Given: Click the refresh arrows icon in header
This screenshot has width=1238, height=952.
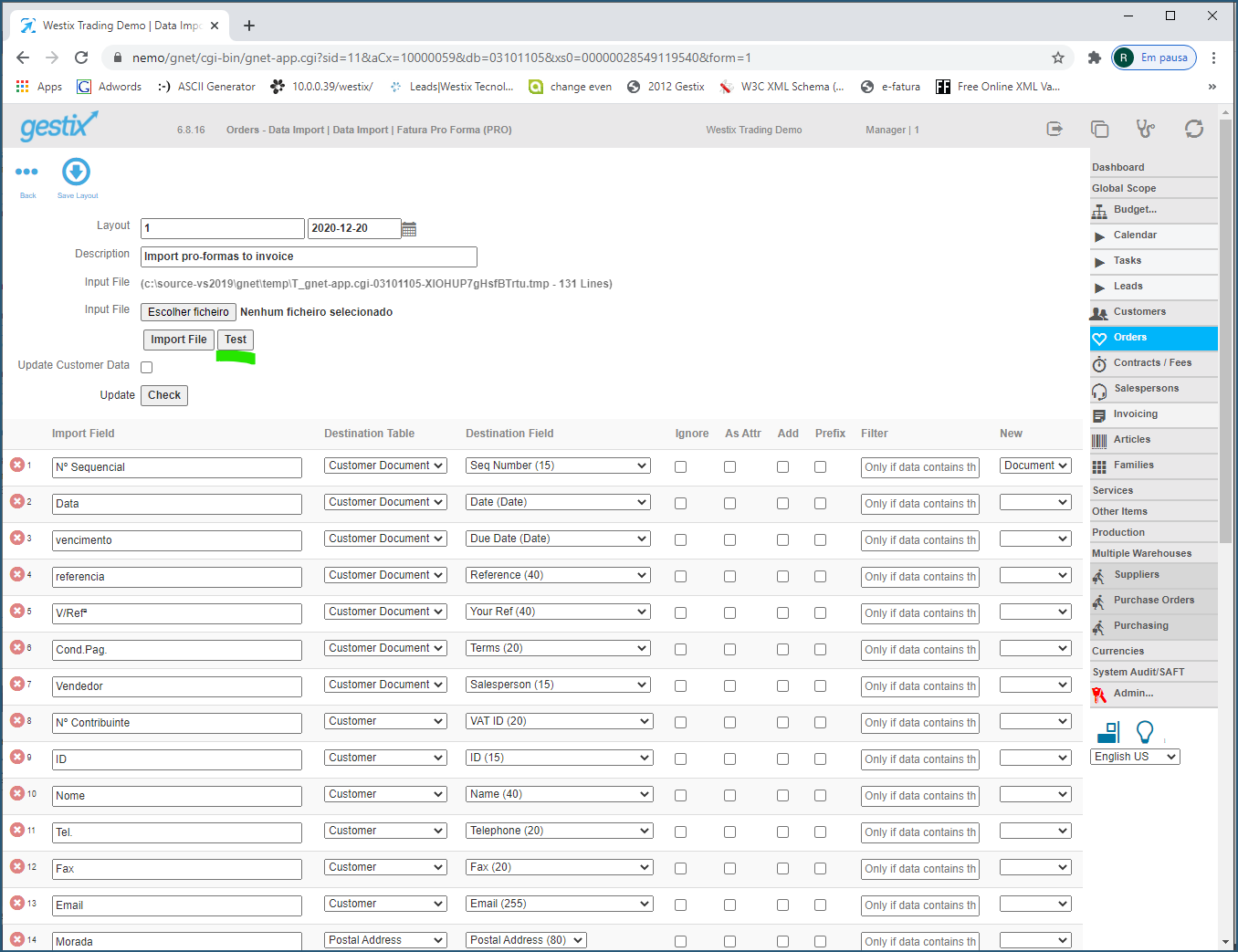Looking at the screenshot, I should coord(1194,129).
